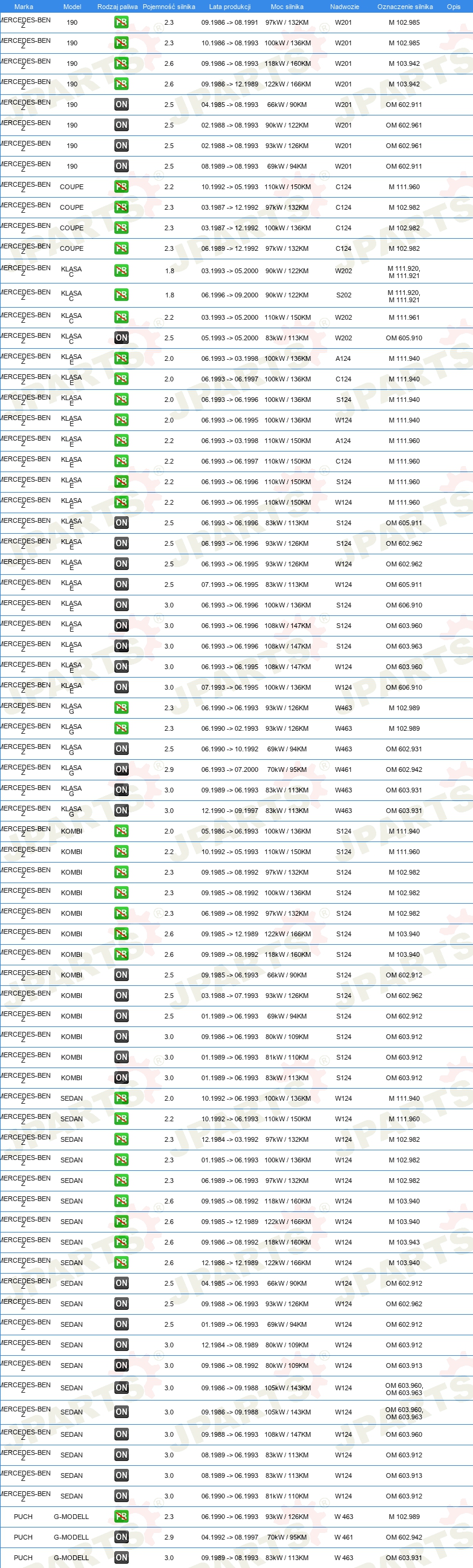Image resolution: width=473 pixels, height=1568 pixels.
Task: Click the Moc silnika column header
Action: tap(287, 7)
